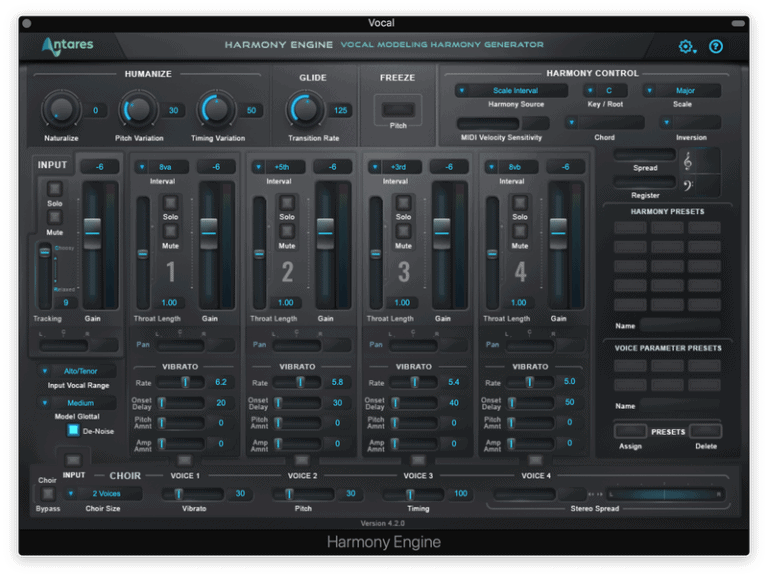Open voice 3 Interval +3rd dropdown
This screenshot has width=768, height=577.
click(395, 167)
